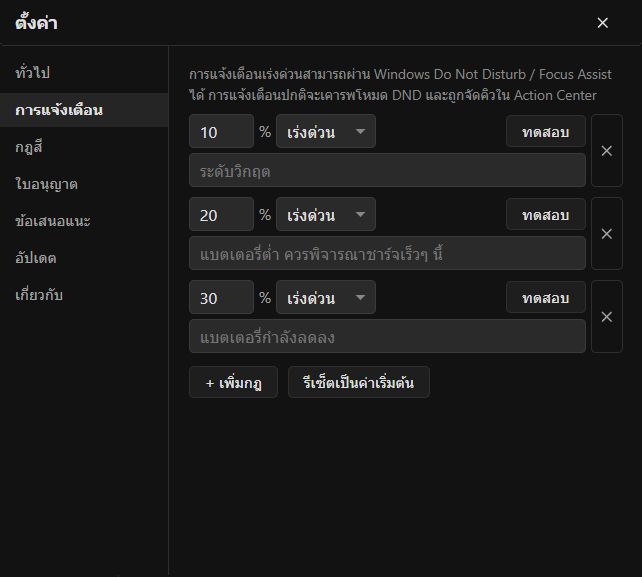Open the อัปเดต section
Image resolution: width=642 pixels, height=577 pixels.
(84, 258)
